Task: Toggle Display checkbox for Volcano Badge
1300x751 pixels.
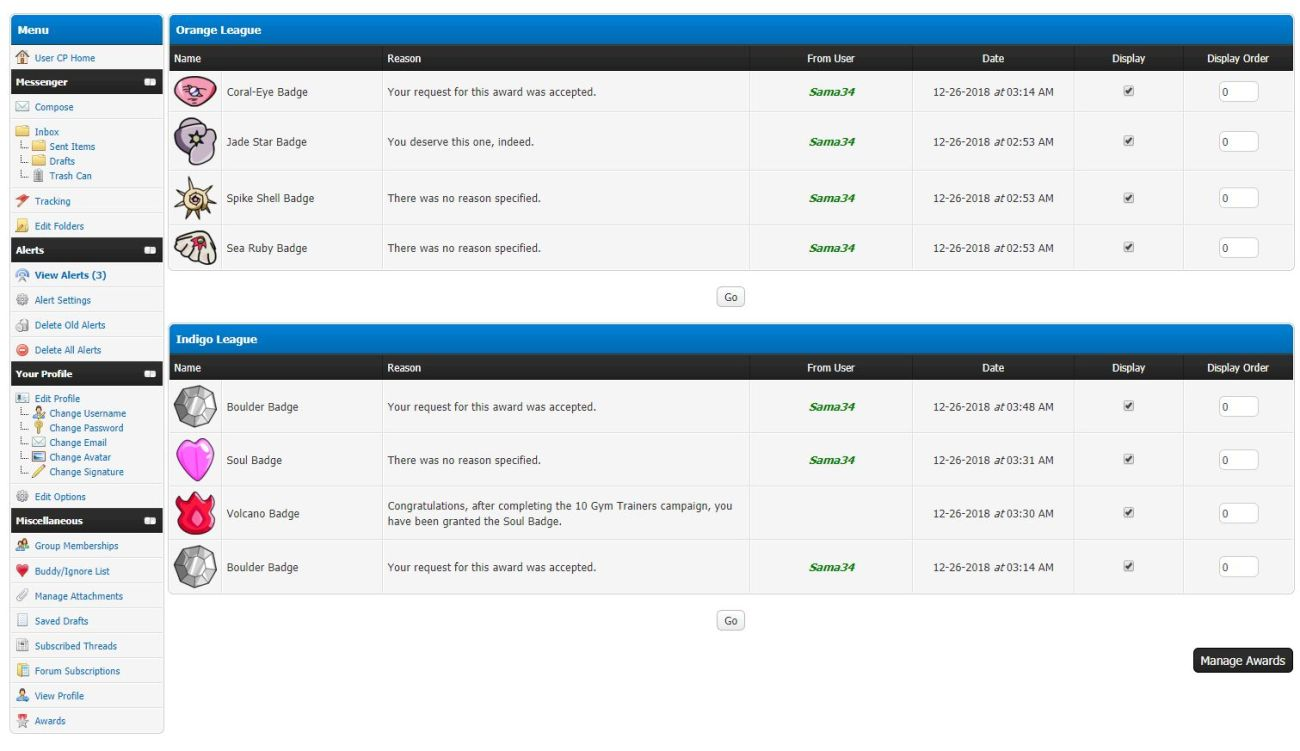Action: pos(1128,513)
